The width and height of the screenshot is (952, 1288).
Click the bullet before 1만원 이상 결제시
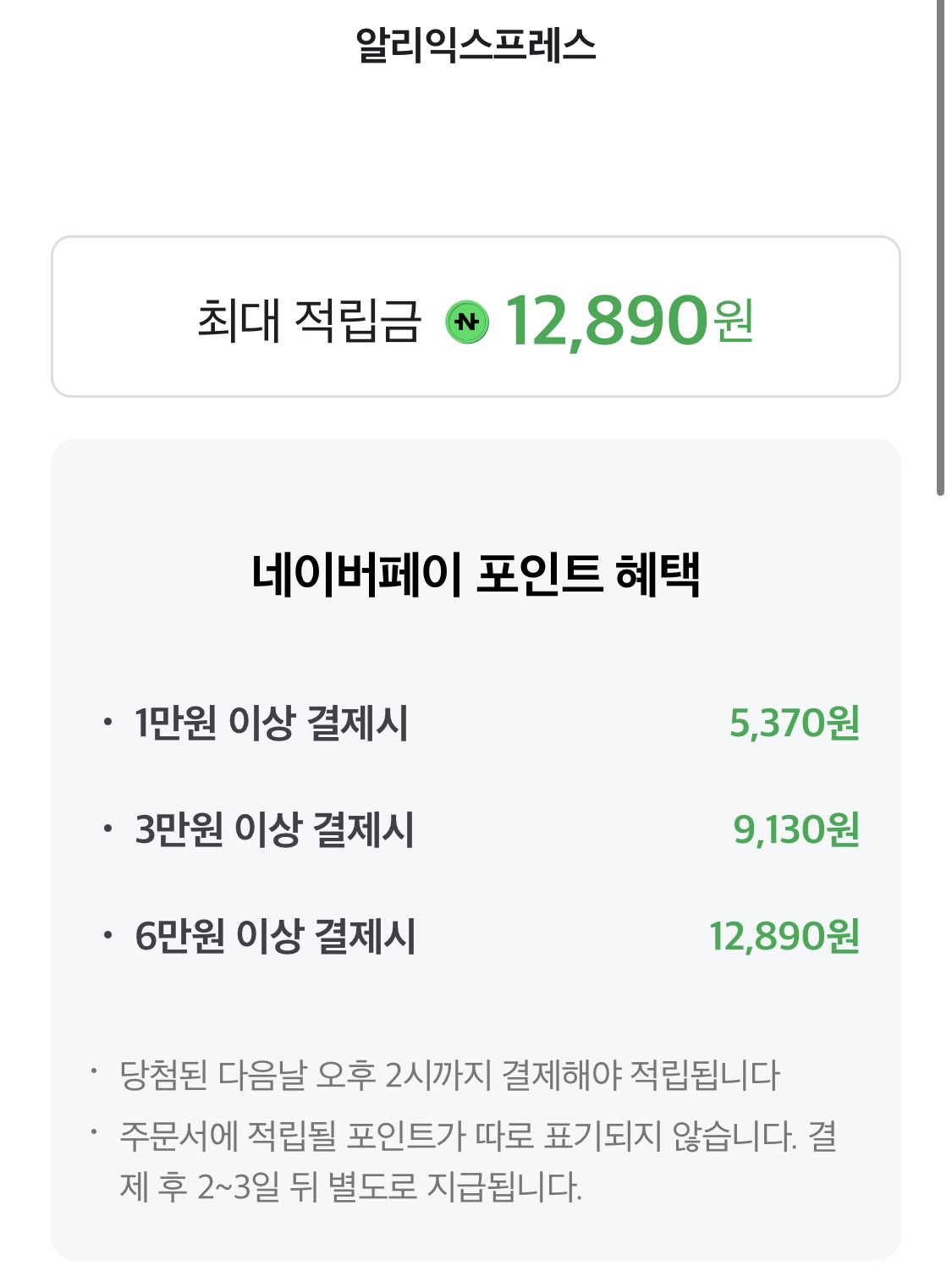point(107,723)
